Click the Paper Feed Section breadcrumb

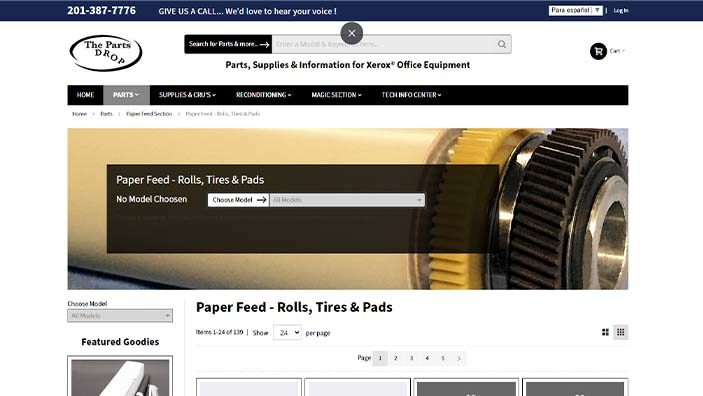click(149, 114)
